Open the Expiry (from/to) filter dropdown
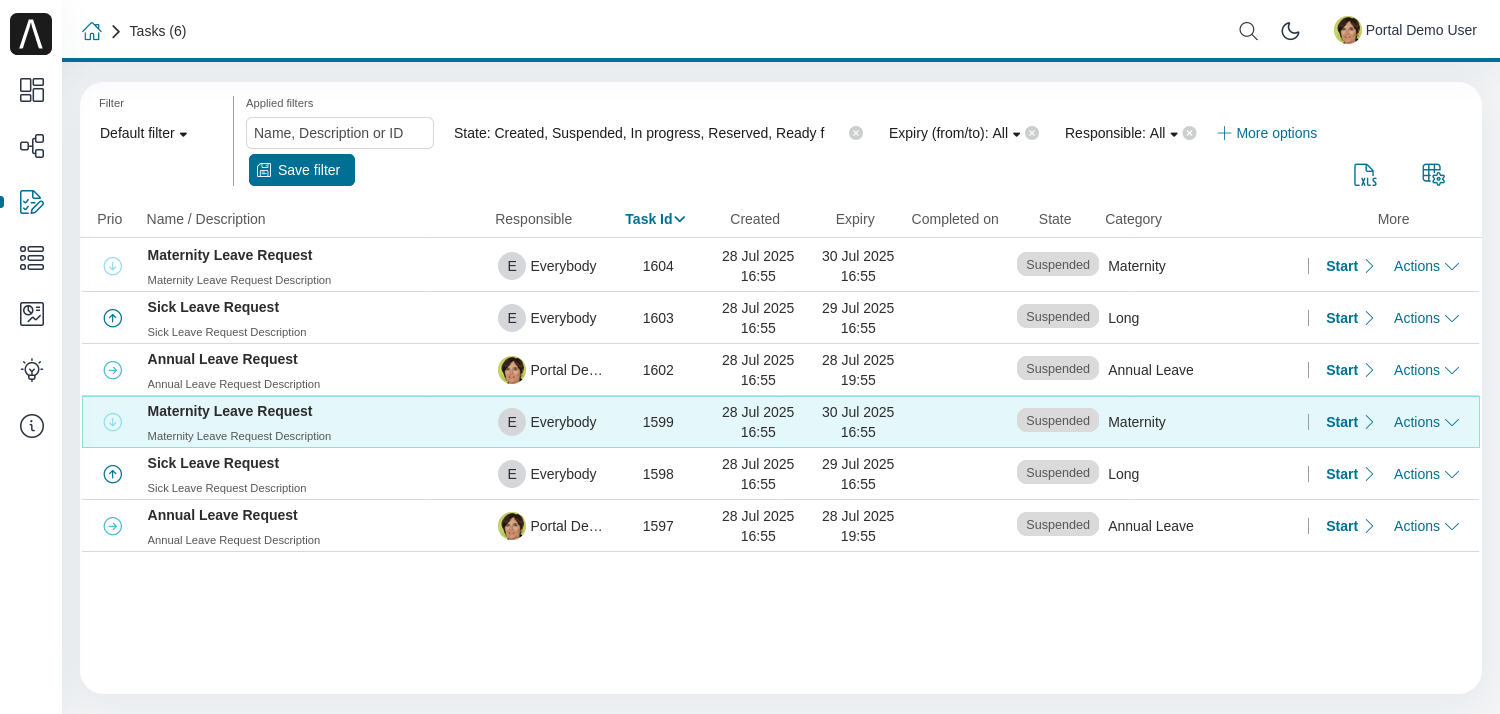Image resolution: width=1500 pixels, height=714 pixels. coord(954,133)
